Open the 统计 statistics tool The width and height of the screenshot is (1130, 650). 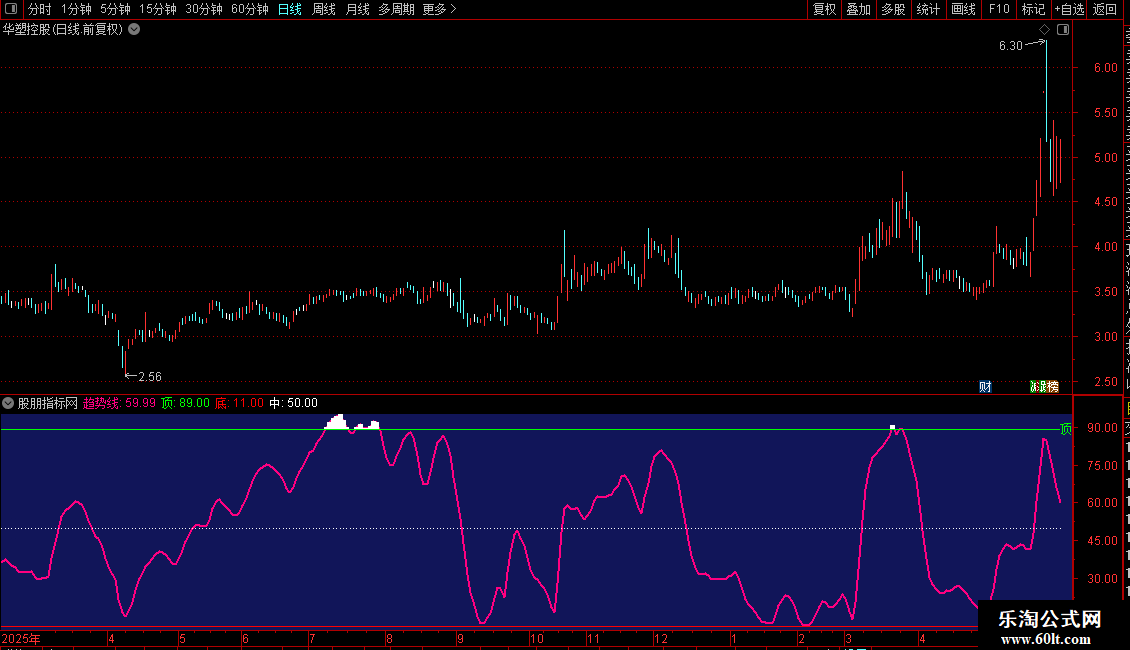(x=928, y=9)
